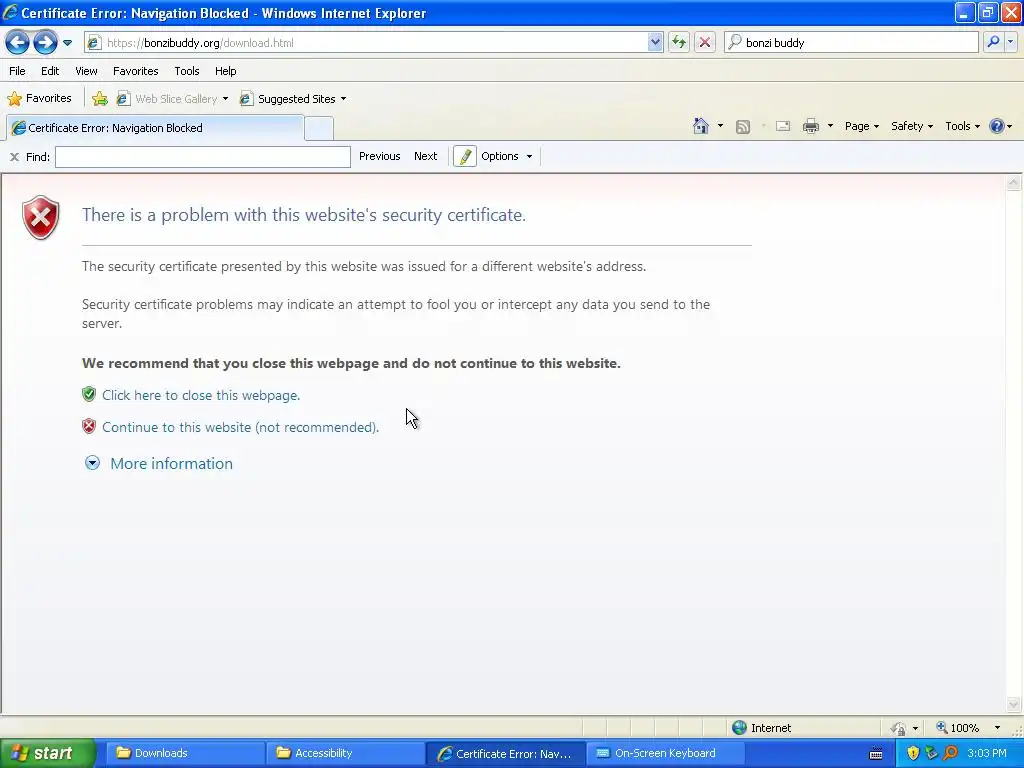Click the 100% zoom level button
Image resolution: width=1024 pixels, height=768 pixels.
pos(957,728)
